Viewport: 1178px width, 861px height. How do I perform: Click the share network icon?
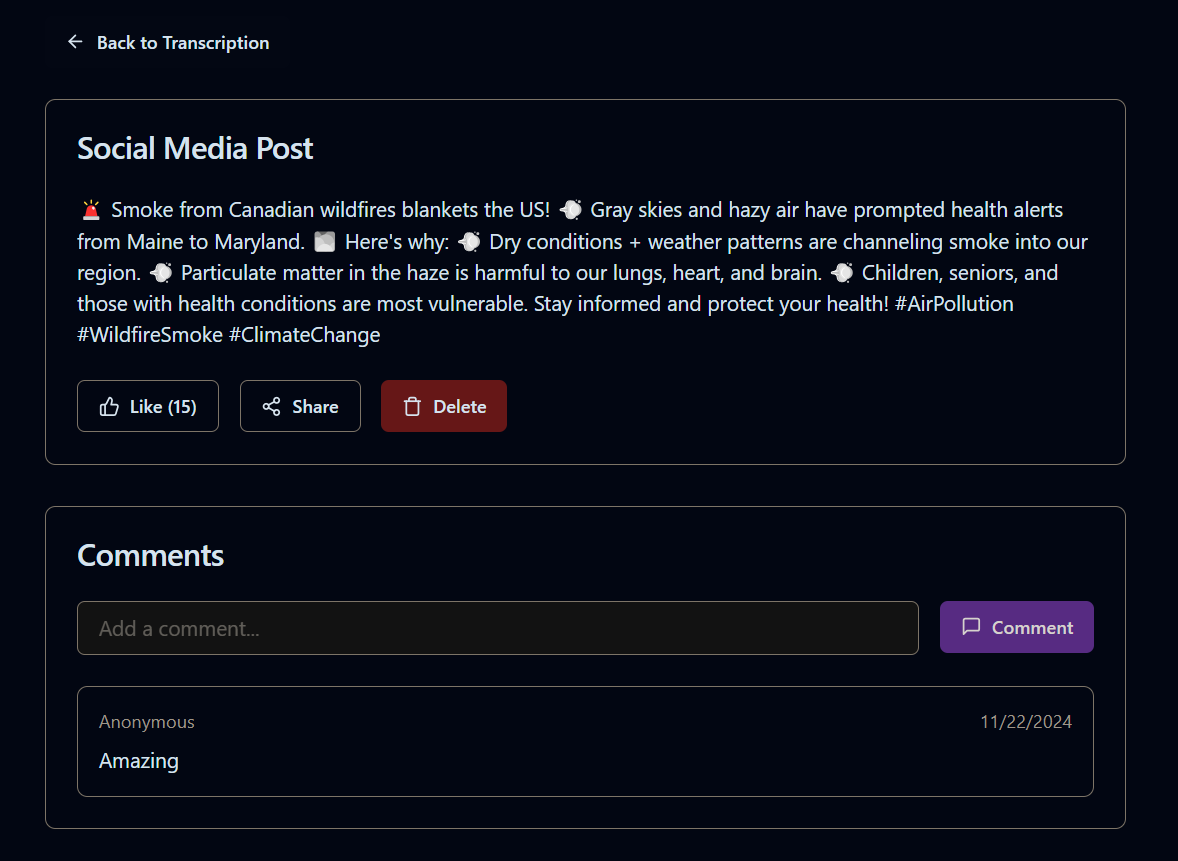tap(271, 406)
